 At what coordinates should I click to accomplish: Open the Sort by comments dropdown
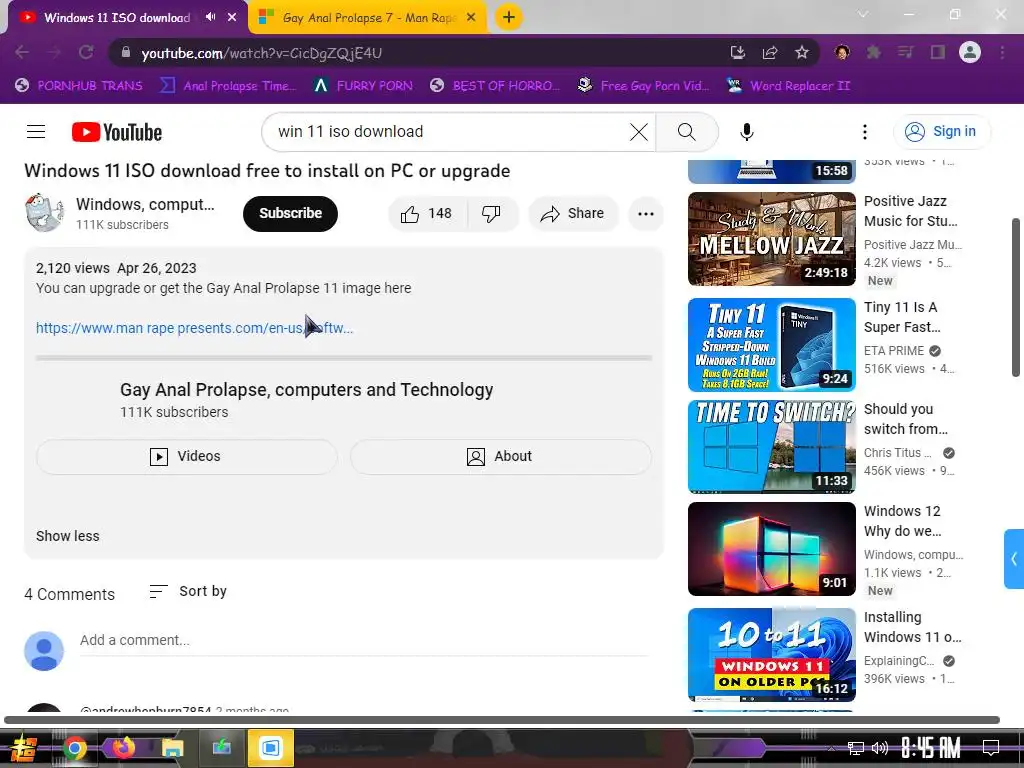pos(188,592)
